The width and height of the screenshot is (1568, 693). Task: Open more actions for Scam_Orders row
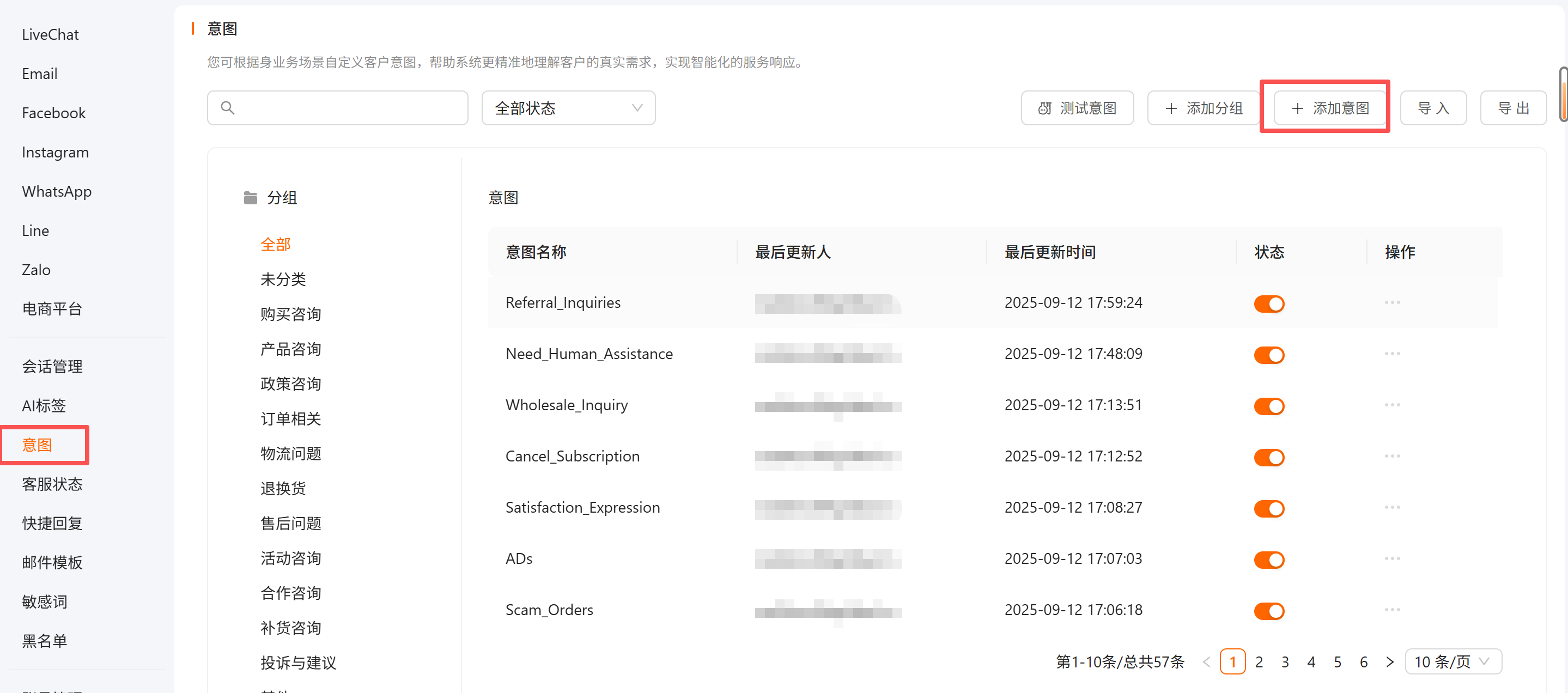1391,610
